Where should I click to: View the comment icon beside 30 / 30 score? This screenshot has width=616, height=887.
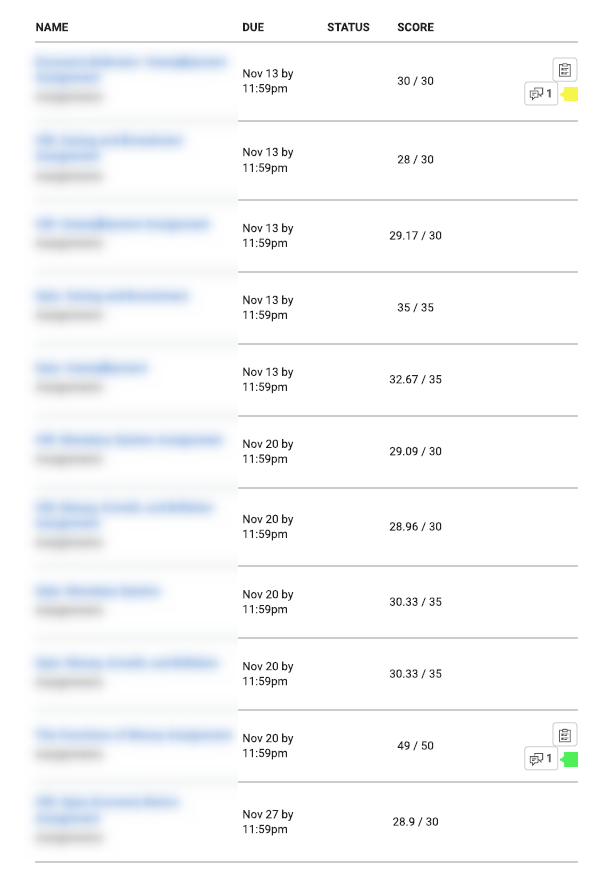(541, 94)
